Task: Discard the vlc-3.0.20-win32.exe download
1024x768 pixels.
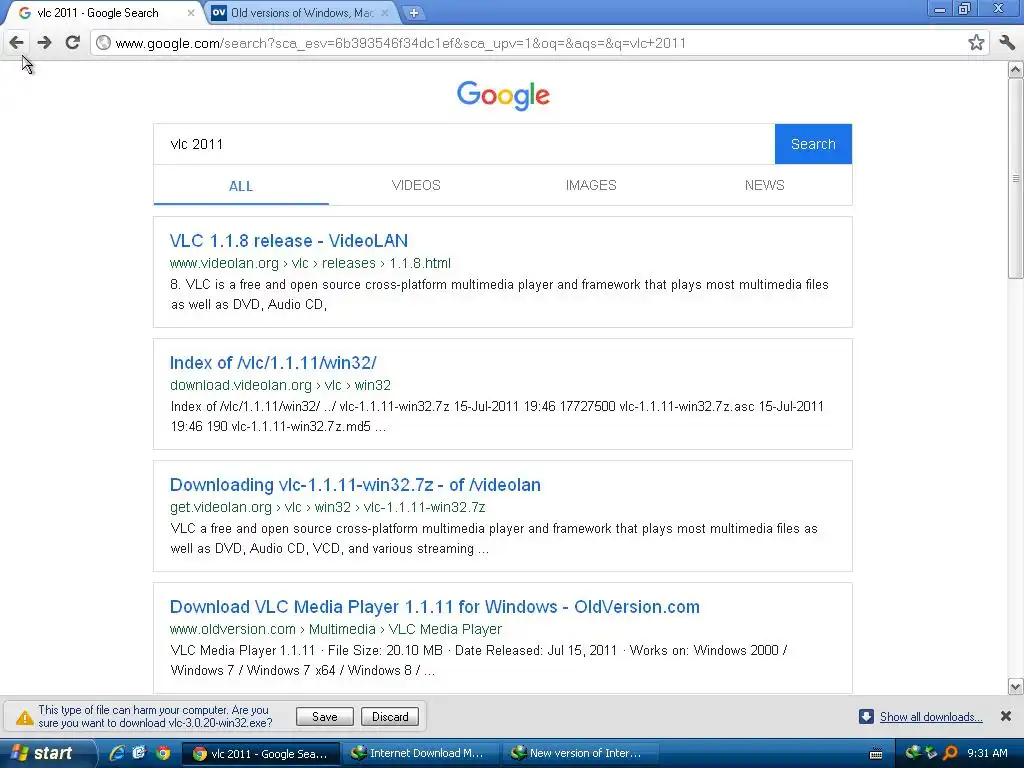Action: click(x=390, y=717)
